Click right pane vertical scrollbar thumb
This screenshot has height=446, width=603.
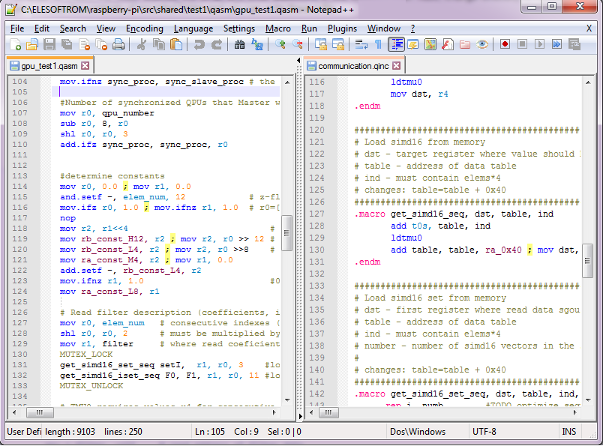(588, 260)
